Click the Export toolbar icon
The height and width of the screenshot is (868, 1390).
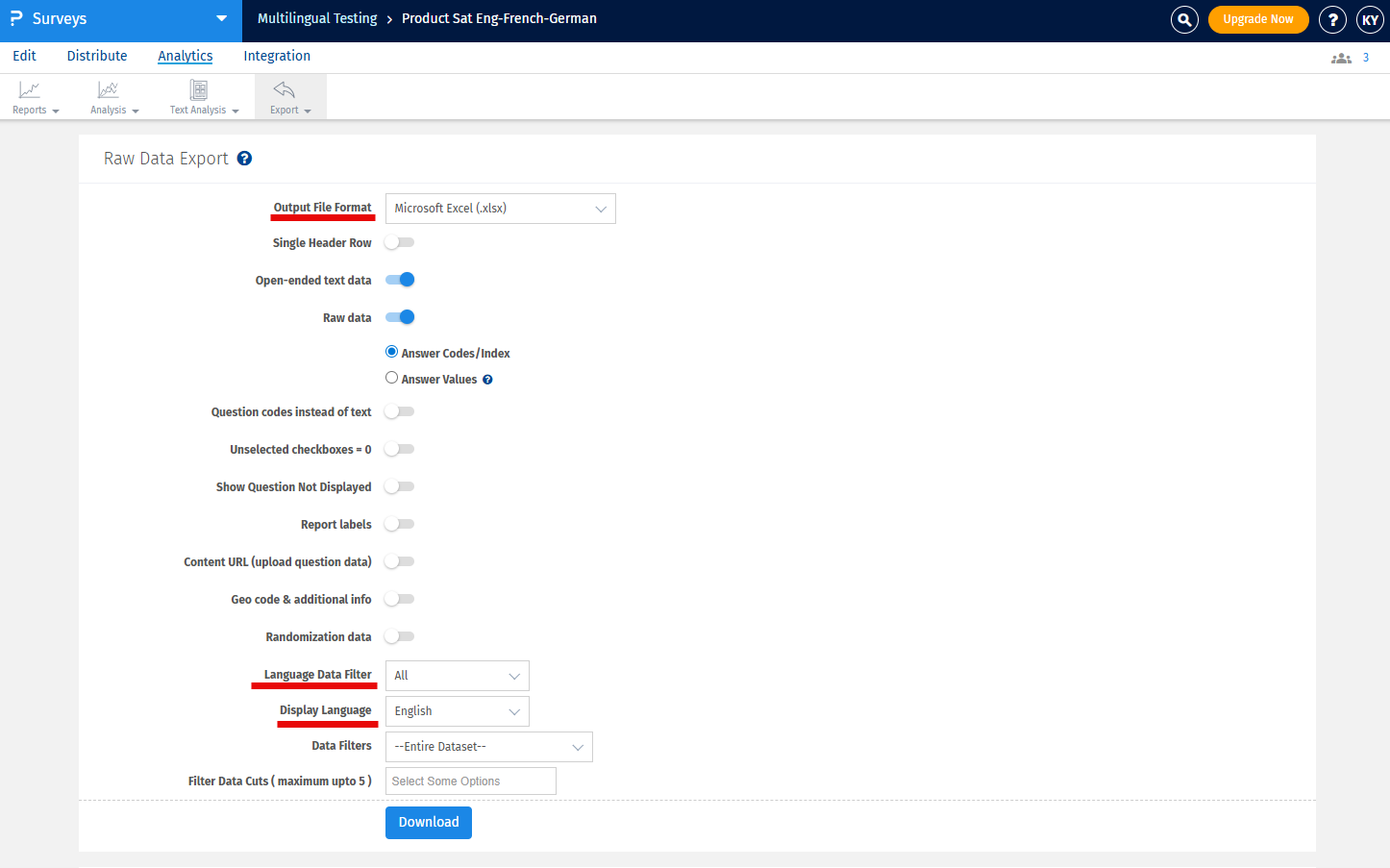(x=284, y=95)
